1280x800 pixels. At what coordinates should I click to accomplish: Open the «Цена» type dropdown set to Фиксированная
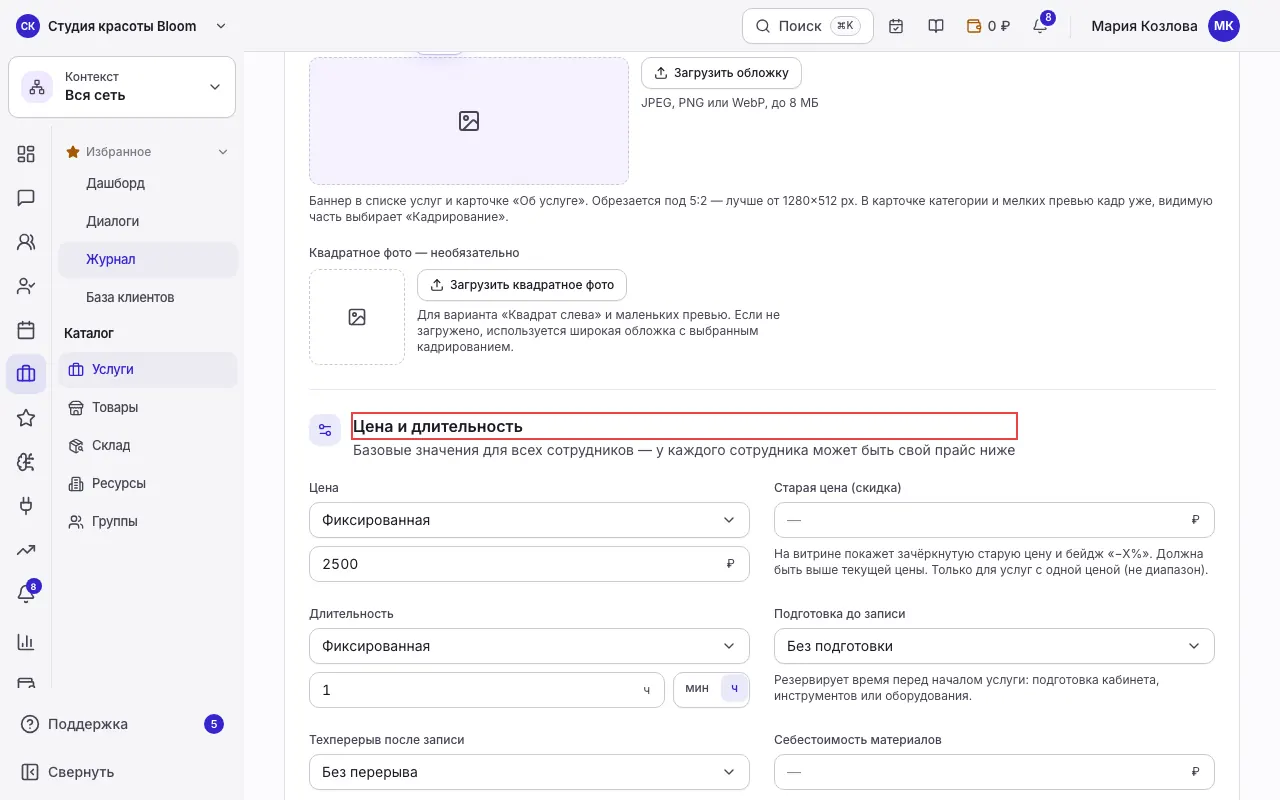[x=529, y=520]
